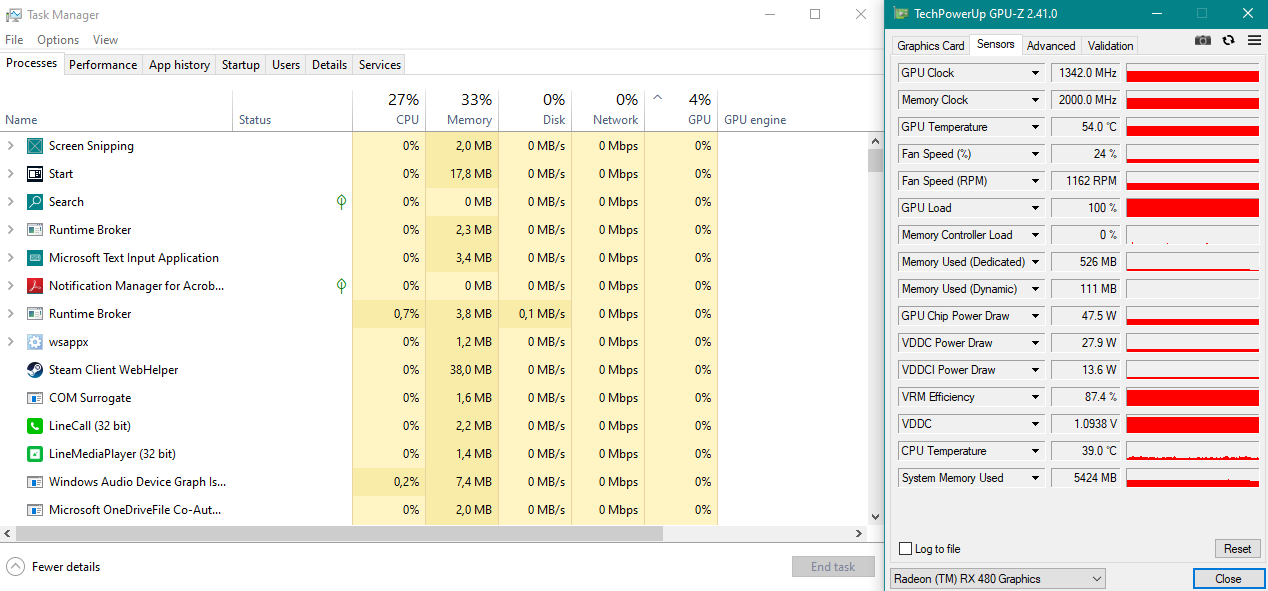Screen dimensions: 1268x591
Task: Click the GPU-Z screenshot camera icon
Action: (x=1203, y=41)
